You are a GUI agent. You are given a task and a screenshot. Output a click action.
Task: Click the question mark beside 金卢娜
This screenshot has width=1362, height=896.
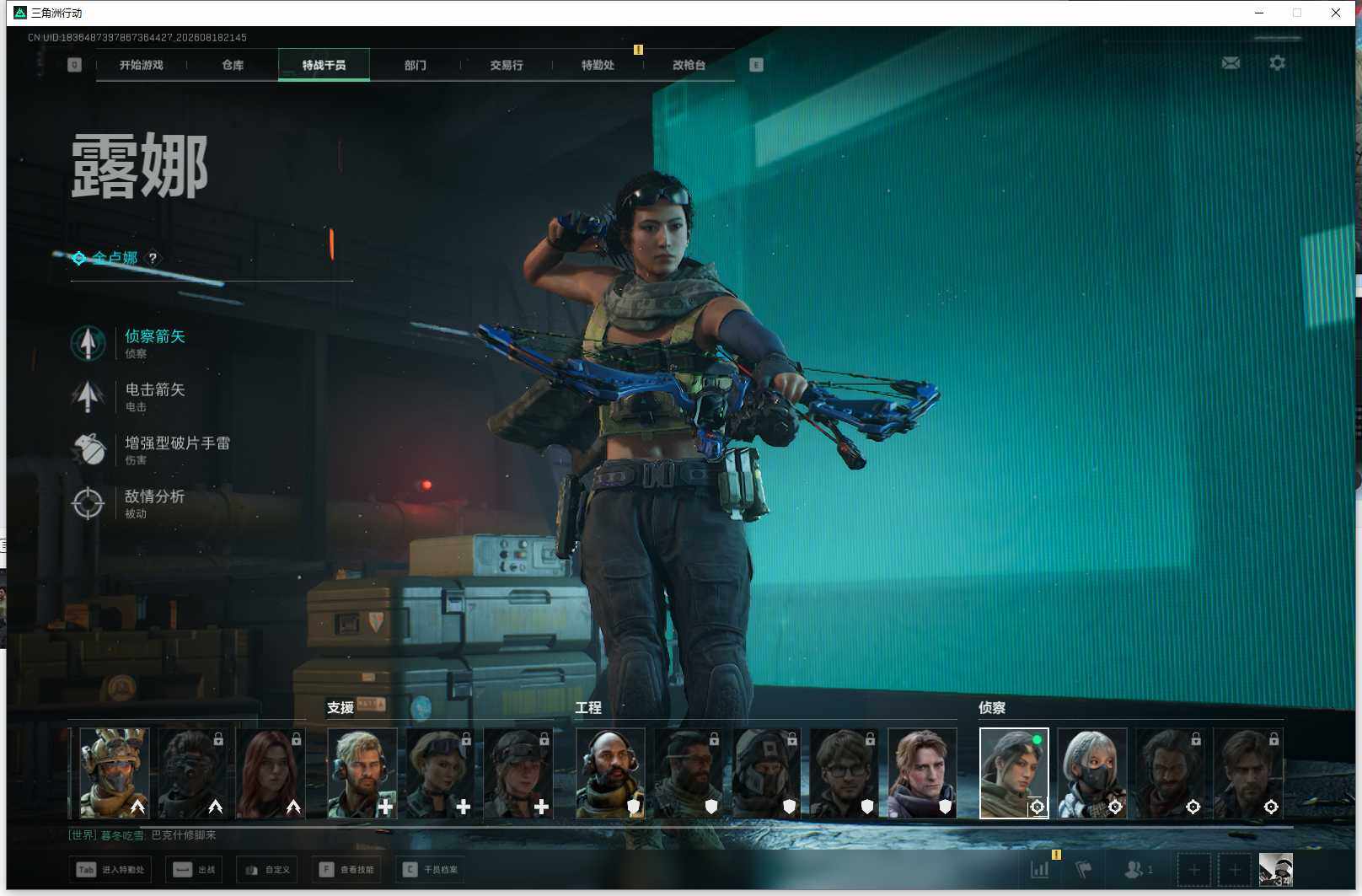pyautogui.click(x=153, y=258)
